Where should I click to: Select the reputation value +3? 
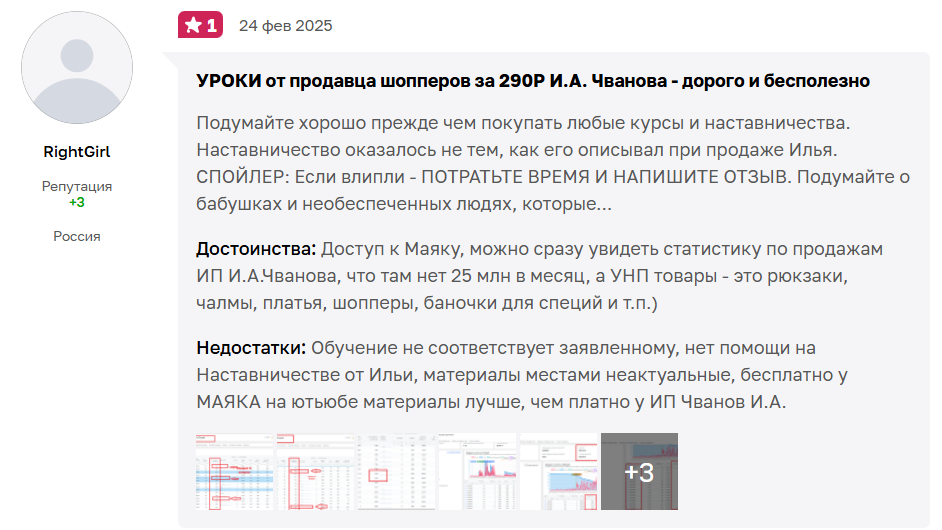[x=77, y=203]
